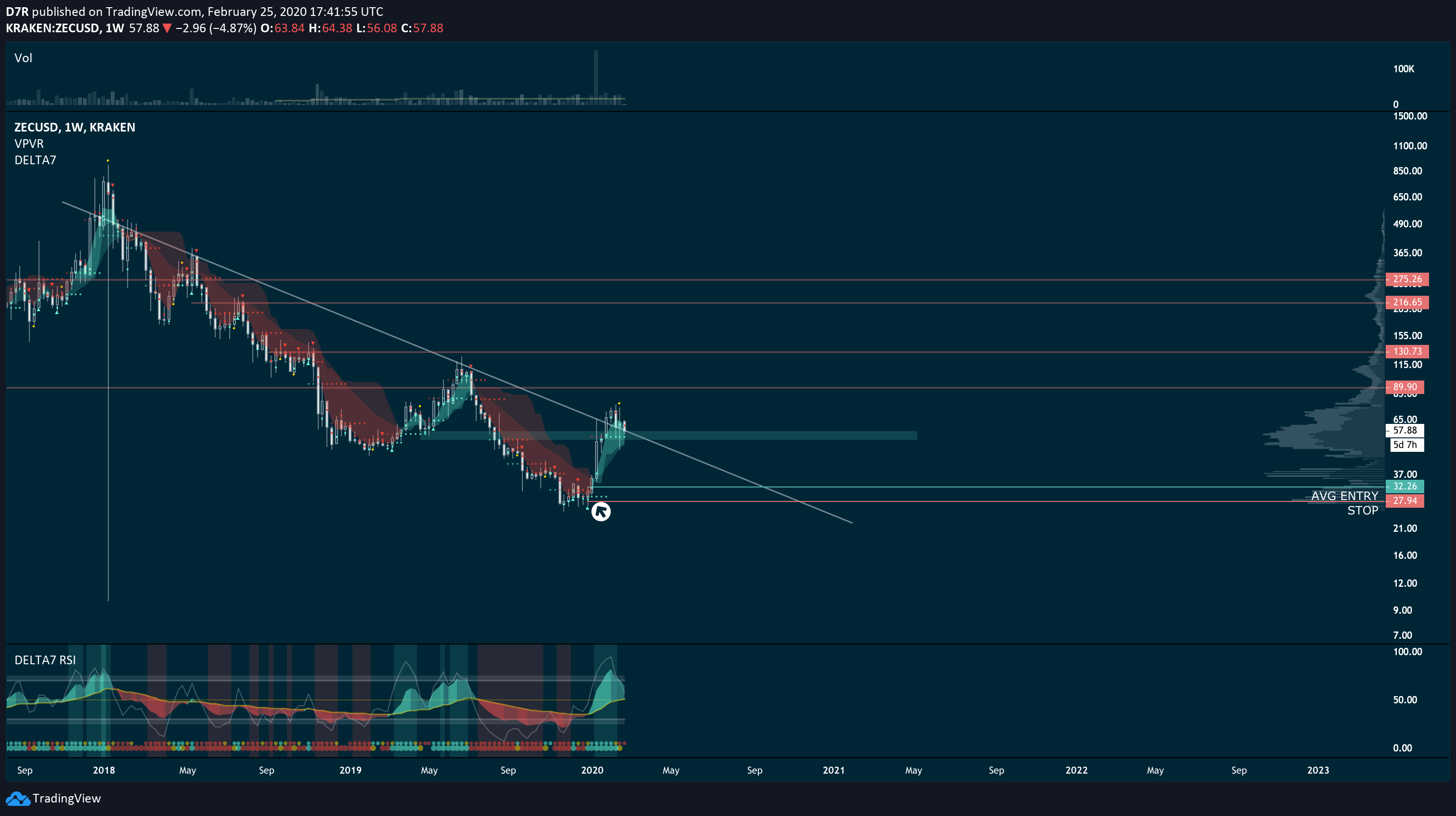
Task: Open the TradingView wordmark link
Action: click(66, 799)
